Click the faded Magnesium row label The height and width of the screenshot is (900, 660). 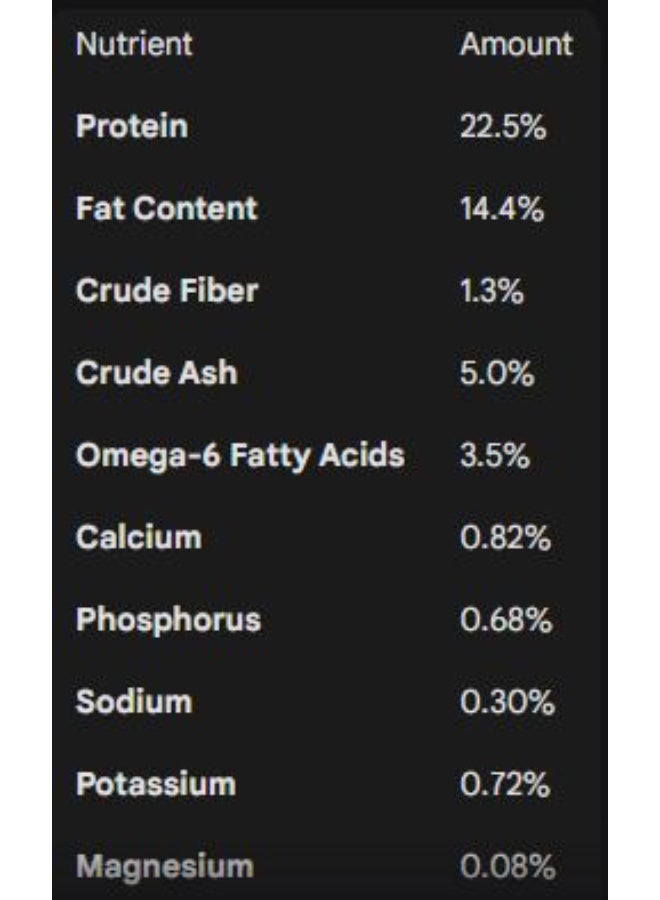point(164,865)
